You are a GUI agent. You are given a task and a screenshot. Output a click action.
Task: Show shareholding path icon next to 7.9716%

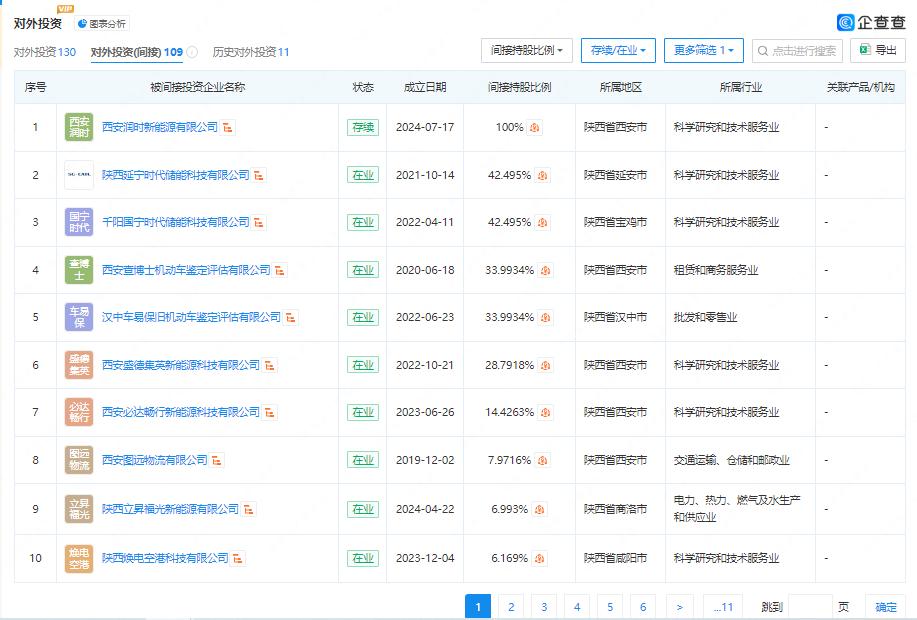[542, 461]
